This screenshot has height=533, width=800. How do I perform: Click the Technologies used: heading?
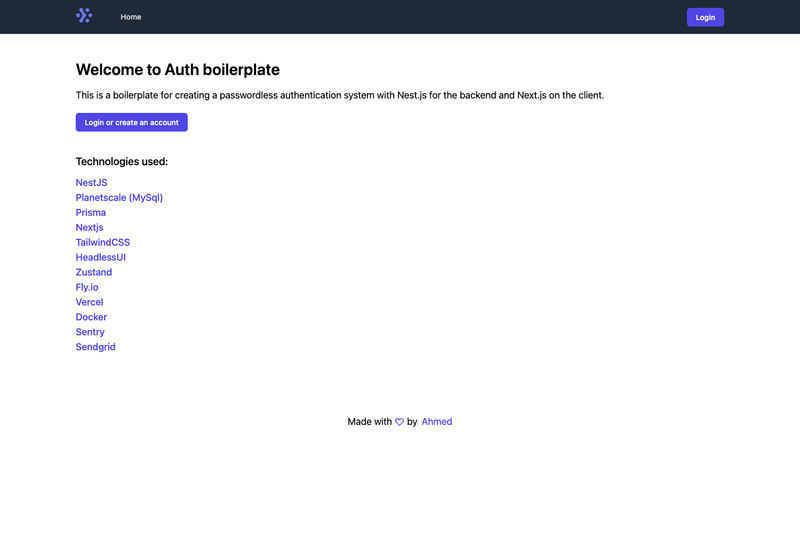[122, 162]
